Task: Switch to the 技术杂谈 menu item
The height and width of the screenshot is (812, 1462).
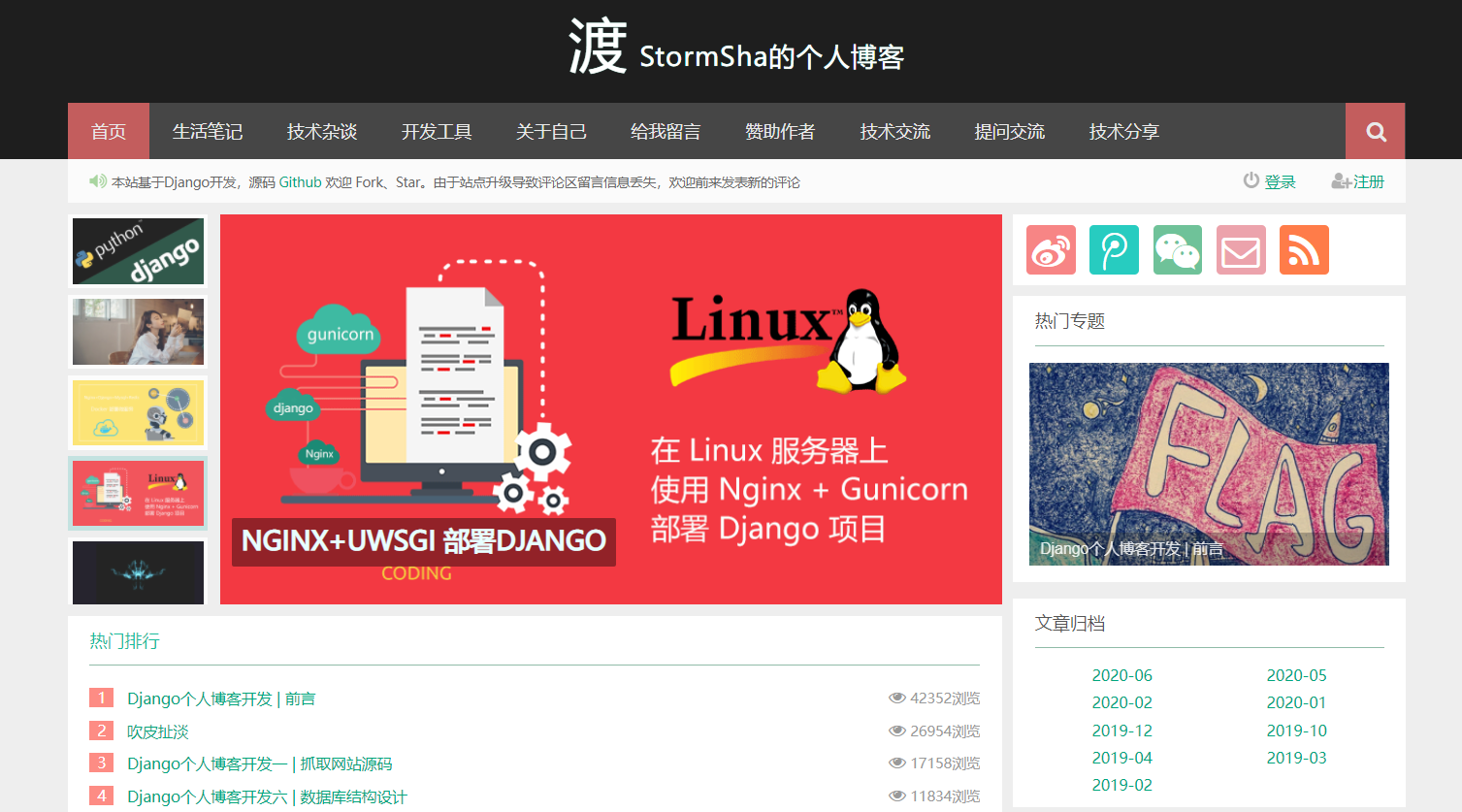Action: [x=321, y=131]
